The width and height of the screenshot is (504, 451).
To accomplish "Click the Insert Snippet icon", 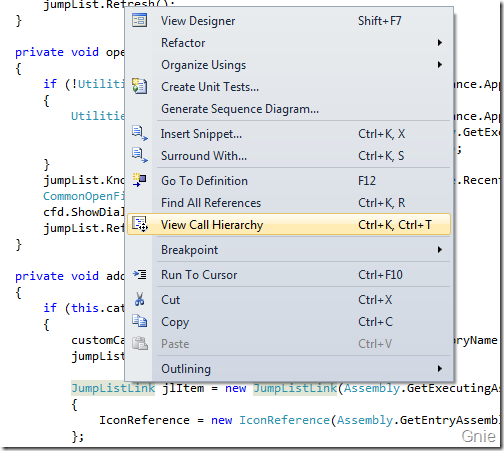I will (139, 133).
